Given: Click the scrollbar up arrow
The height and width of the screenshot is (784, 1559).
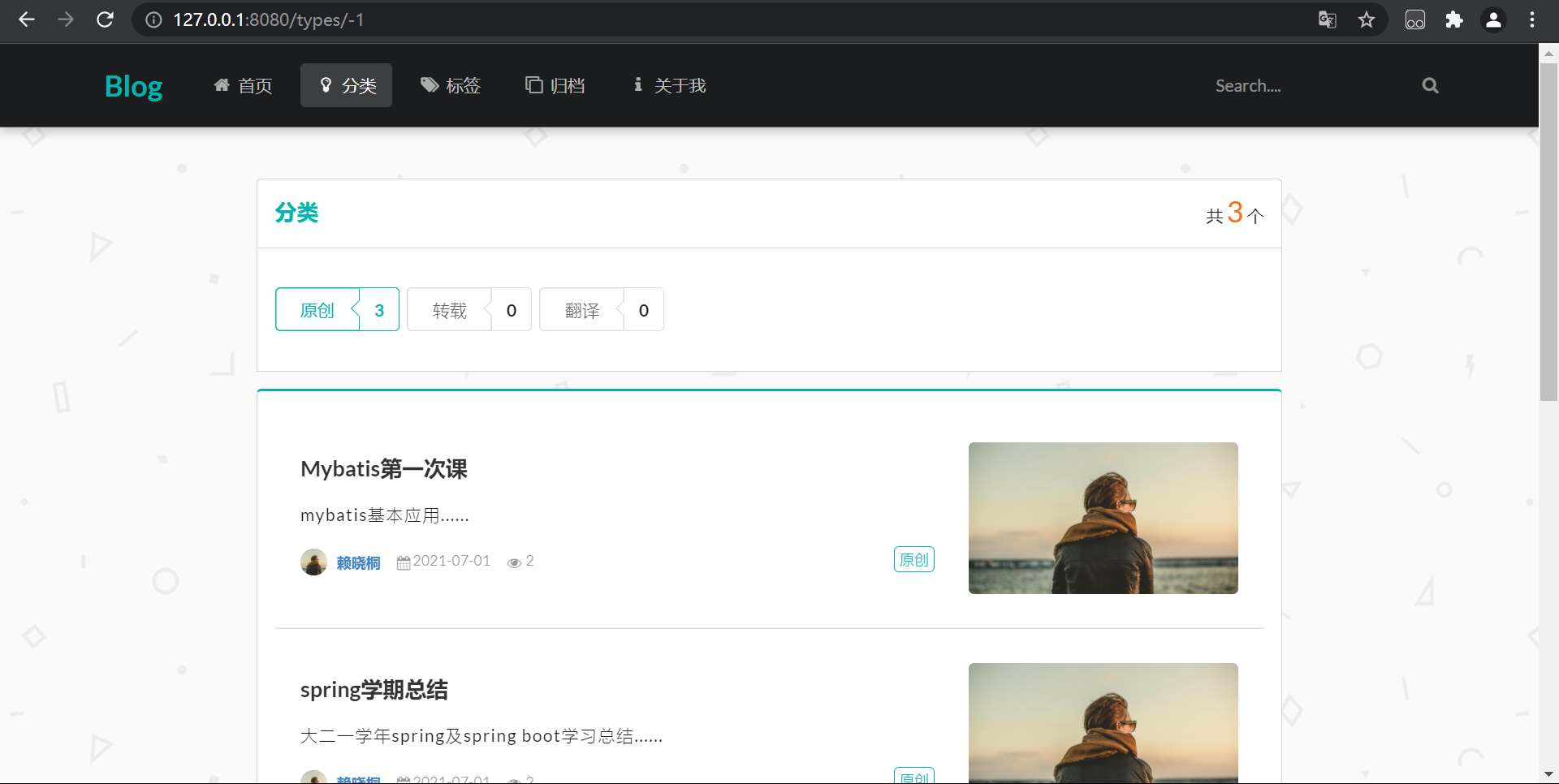Looking at the screenshot, I should [x=1548, y=52].
